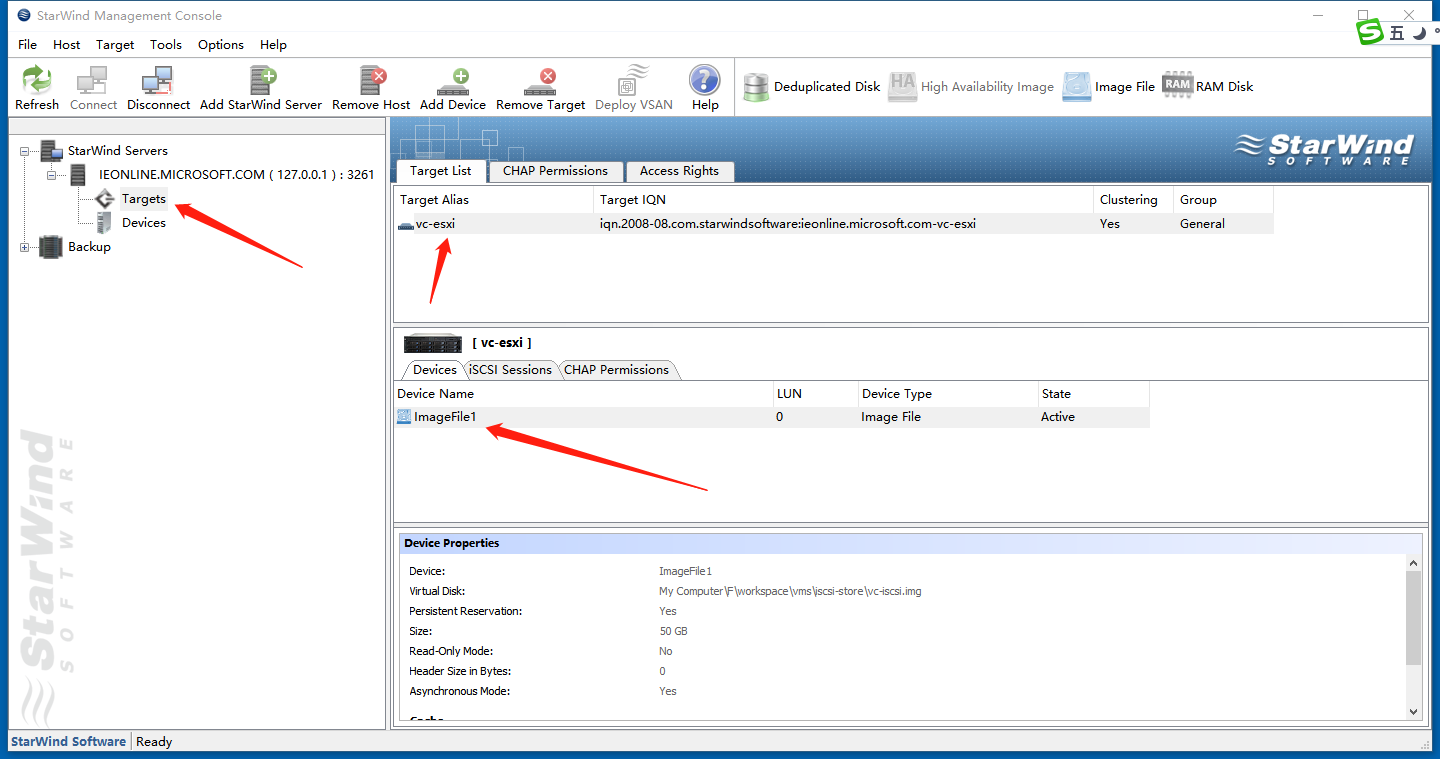Click the Virtual Disk path value
1440x759 pixels.
coord(790,591)
